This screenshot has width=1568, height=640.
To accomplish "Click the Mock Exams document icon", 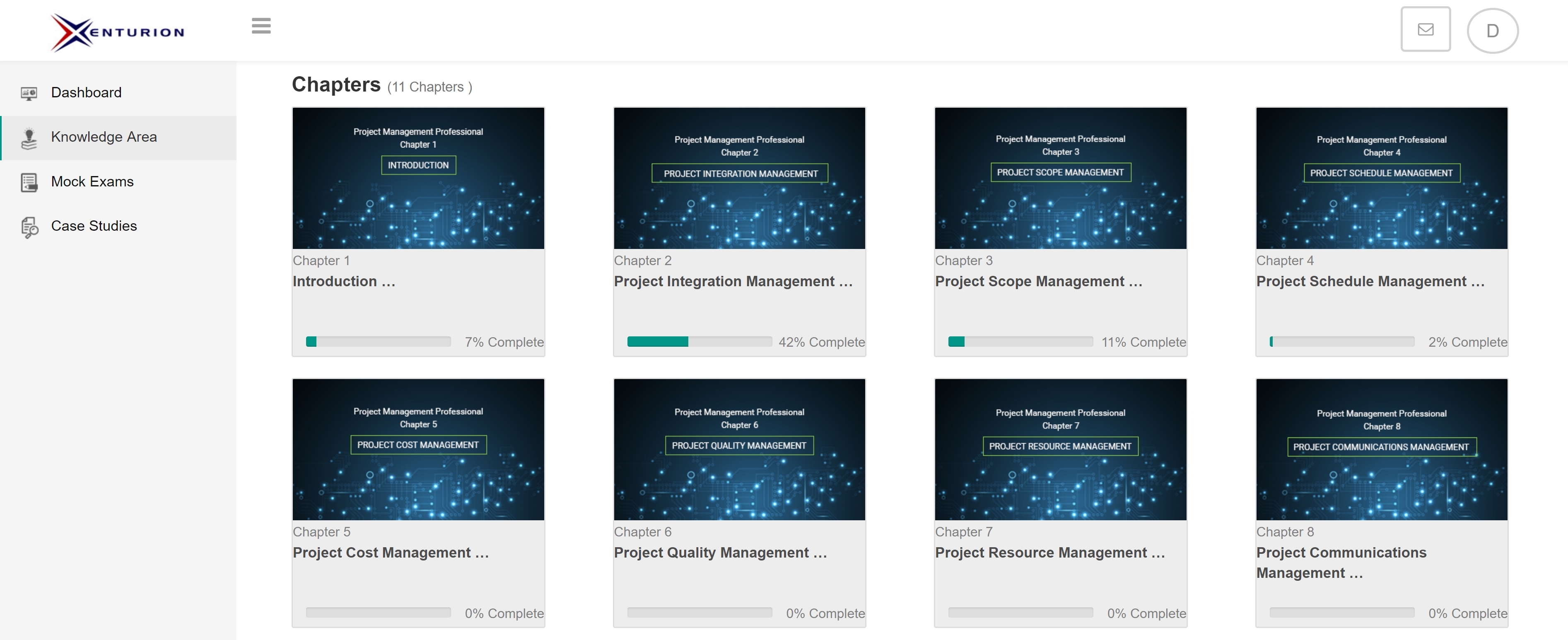I will tap(29, 182).
